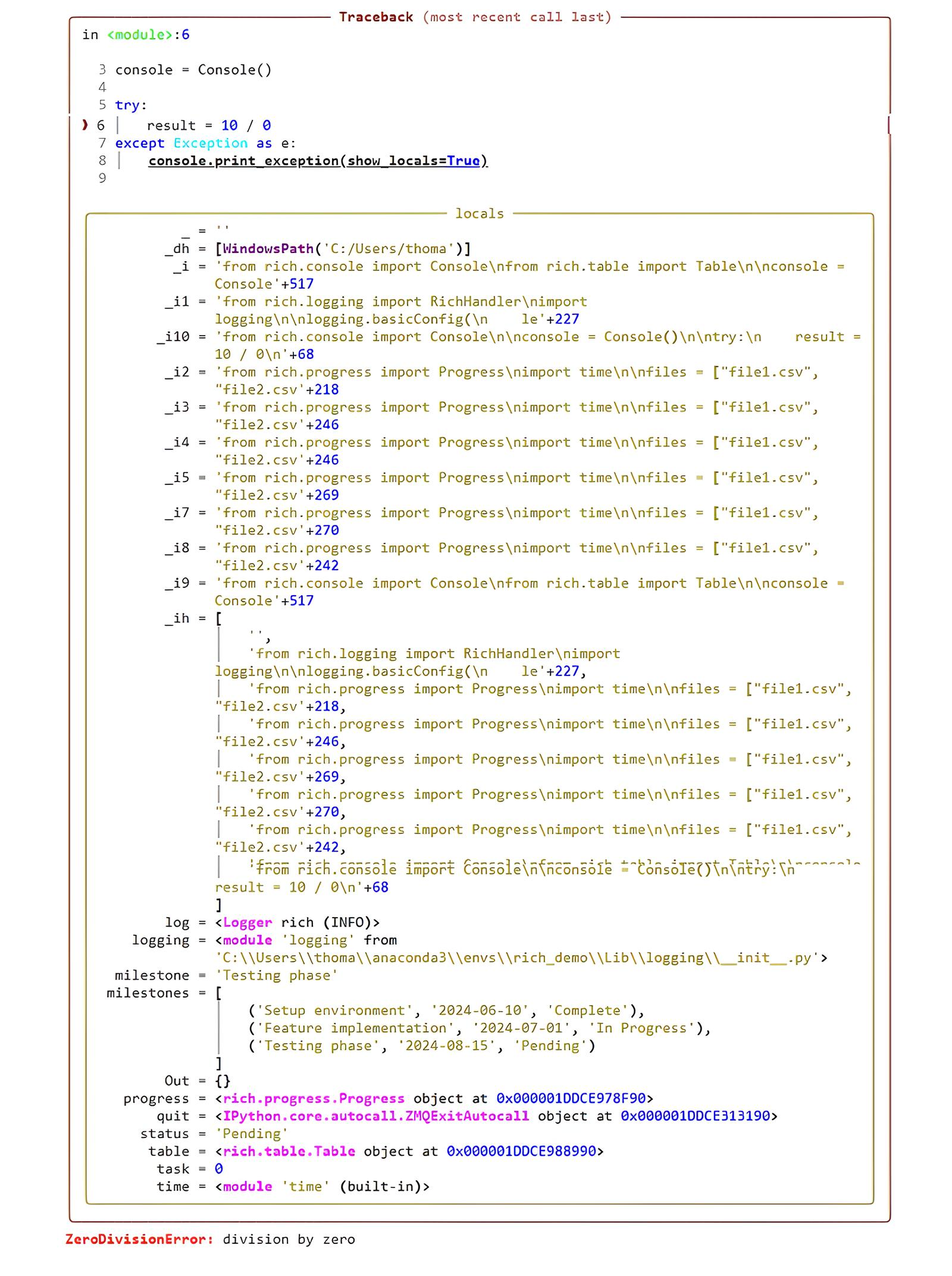Click the "try:" keyword on line 5
This screenshot has width=952, height=1276.
(131, 105)
